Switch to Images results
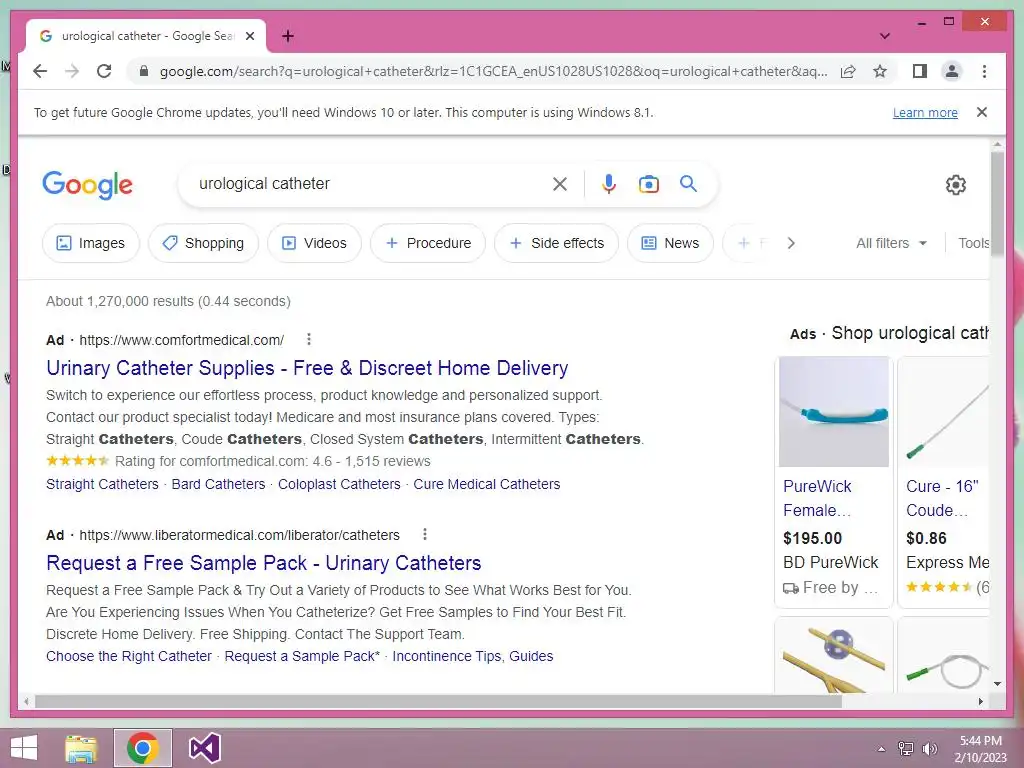Screen dimensions: 1024x768 (91, 243)
